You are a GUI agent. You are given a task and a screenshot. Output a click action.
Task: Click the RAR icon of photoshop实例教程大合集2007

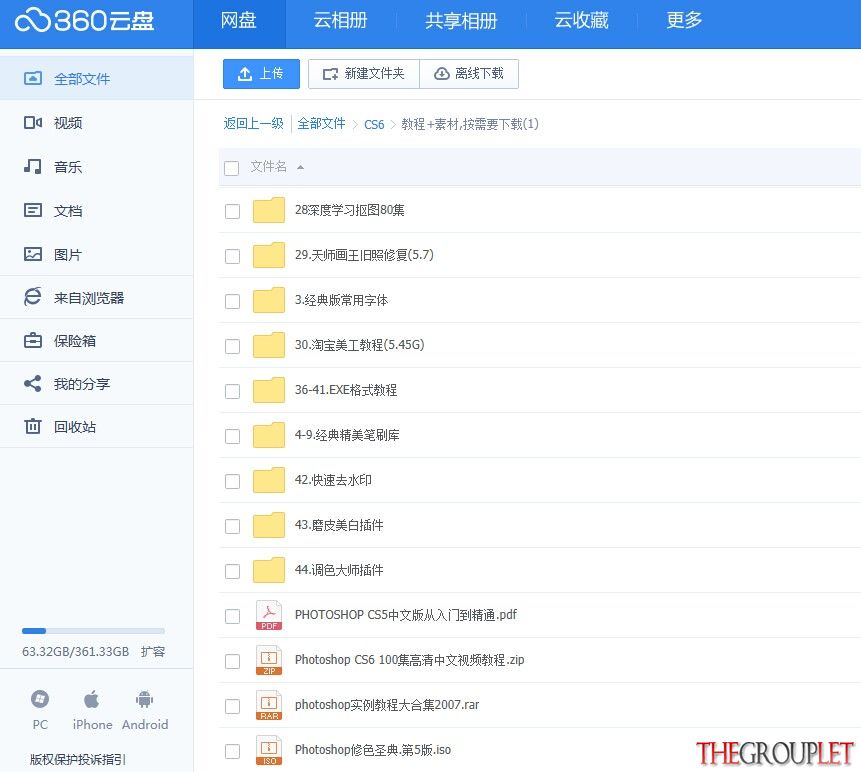(269, 706)
